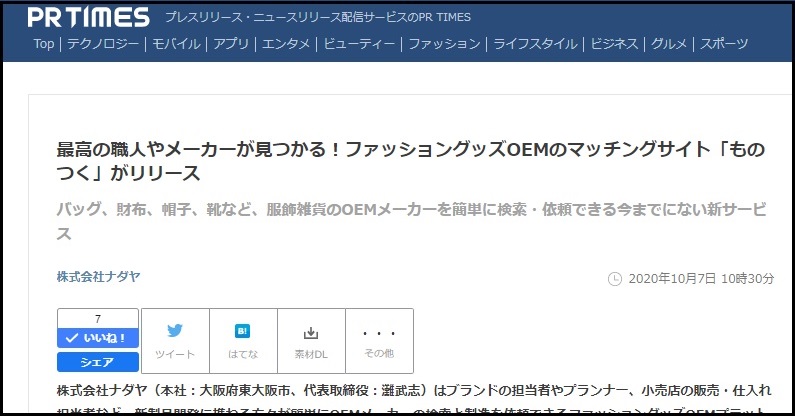Click the clock icon beside date
This screenshot has width=795, height=416.
tap(615, 279)
